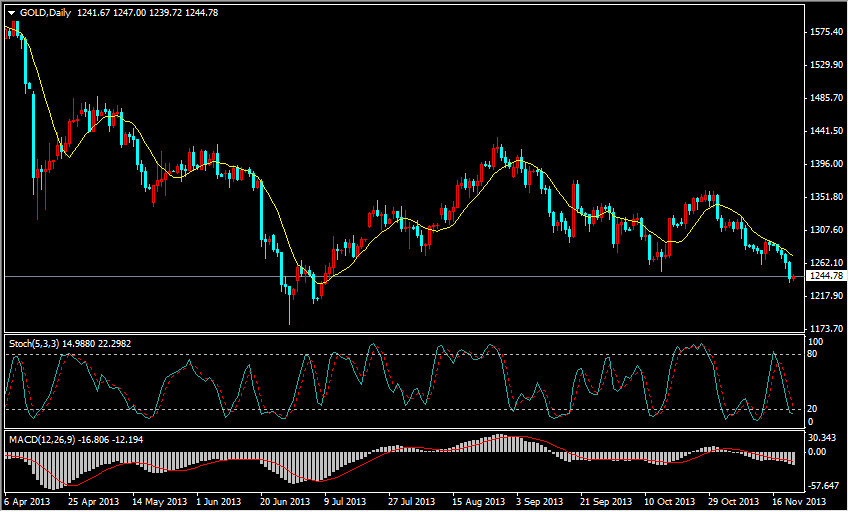849x512 pixels.
Task: Click the 1396.00 price scale label
Action: (826, 163)
